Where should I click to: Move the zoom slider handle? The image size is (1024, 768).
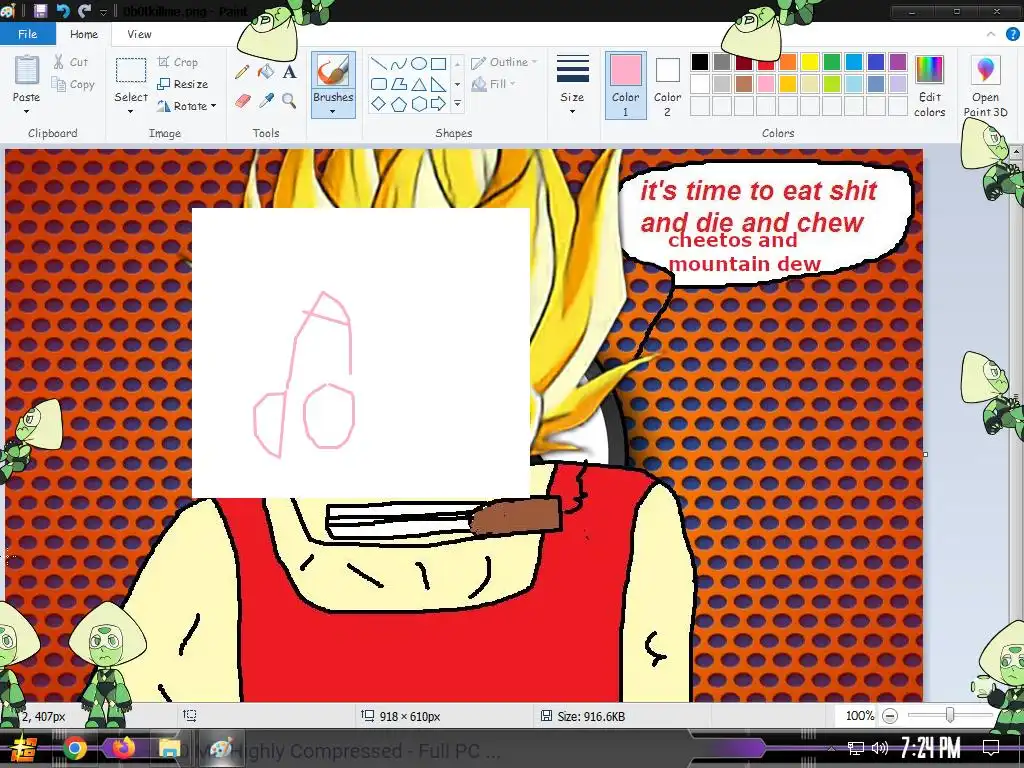pyautogui.click(x=950, y=716)
